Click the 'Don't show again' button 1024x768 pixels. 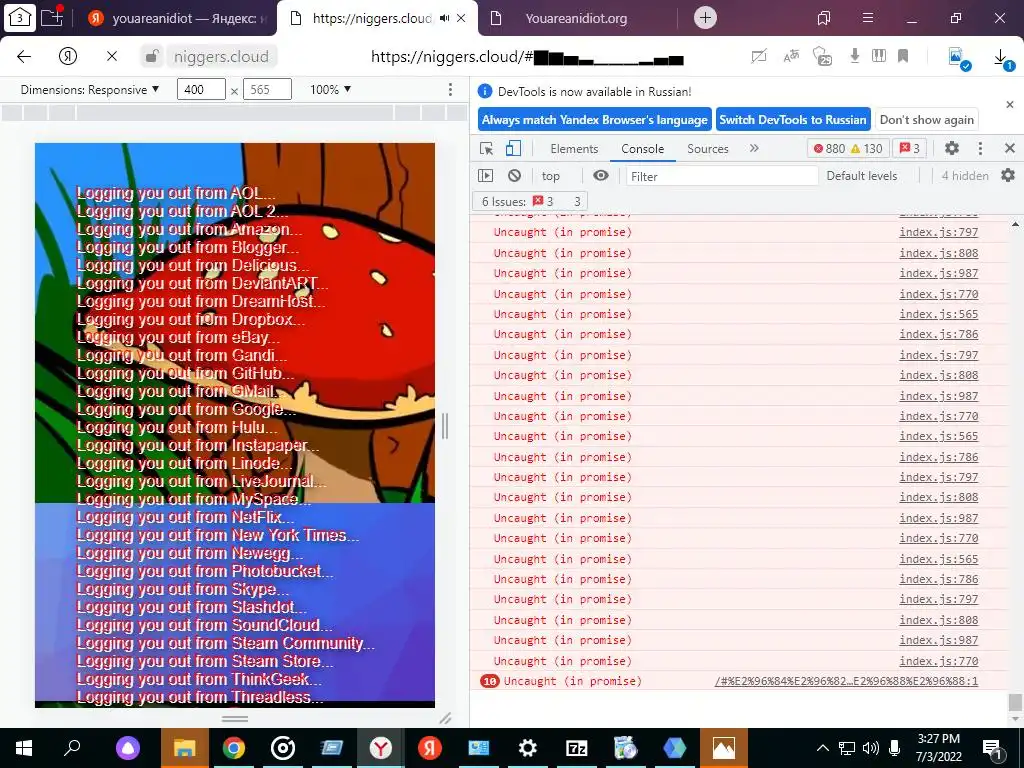pyautogui.click(x=927, y=120)
